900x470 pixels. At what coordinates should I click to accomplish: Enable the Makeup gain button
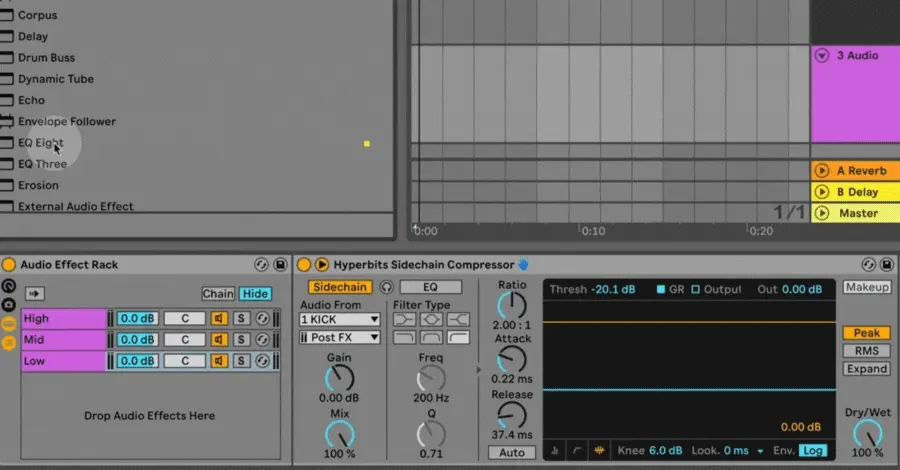tap(867, 287)
